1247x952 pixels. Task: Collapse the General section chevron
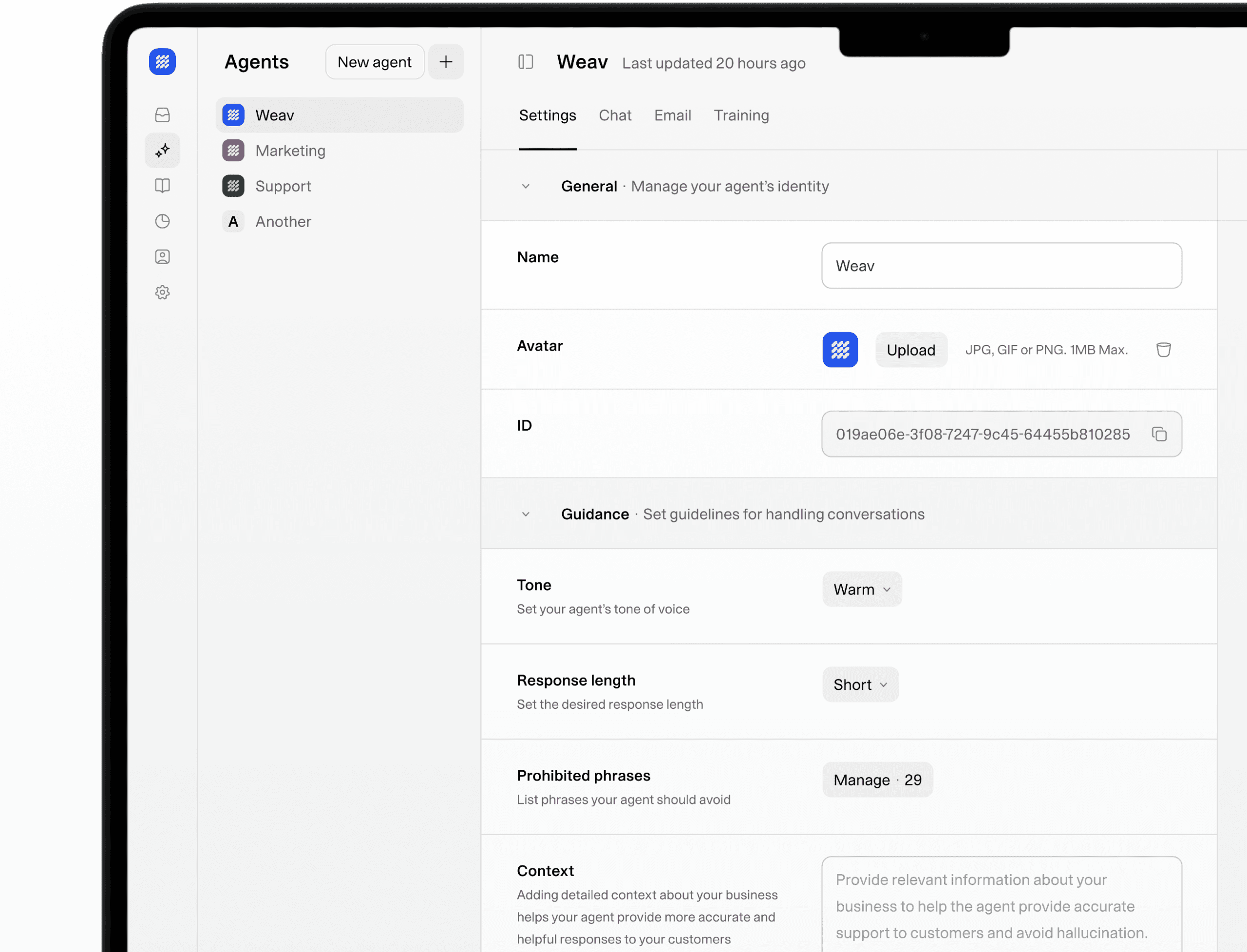525,187
